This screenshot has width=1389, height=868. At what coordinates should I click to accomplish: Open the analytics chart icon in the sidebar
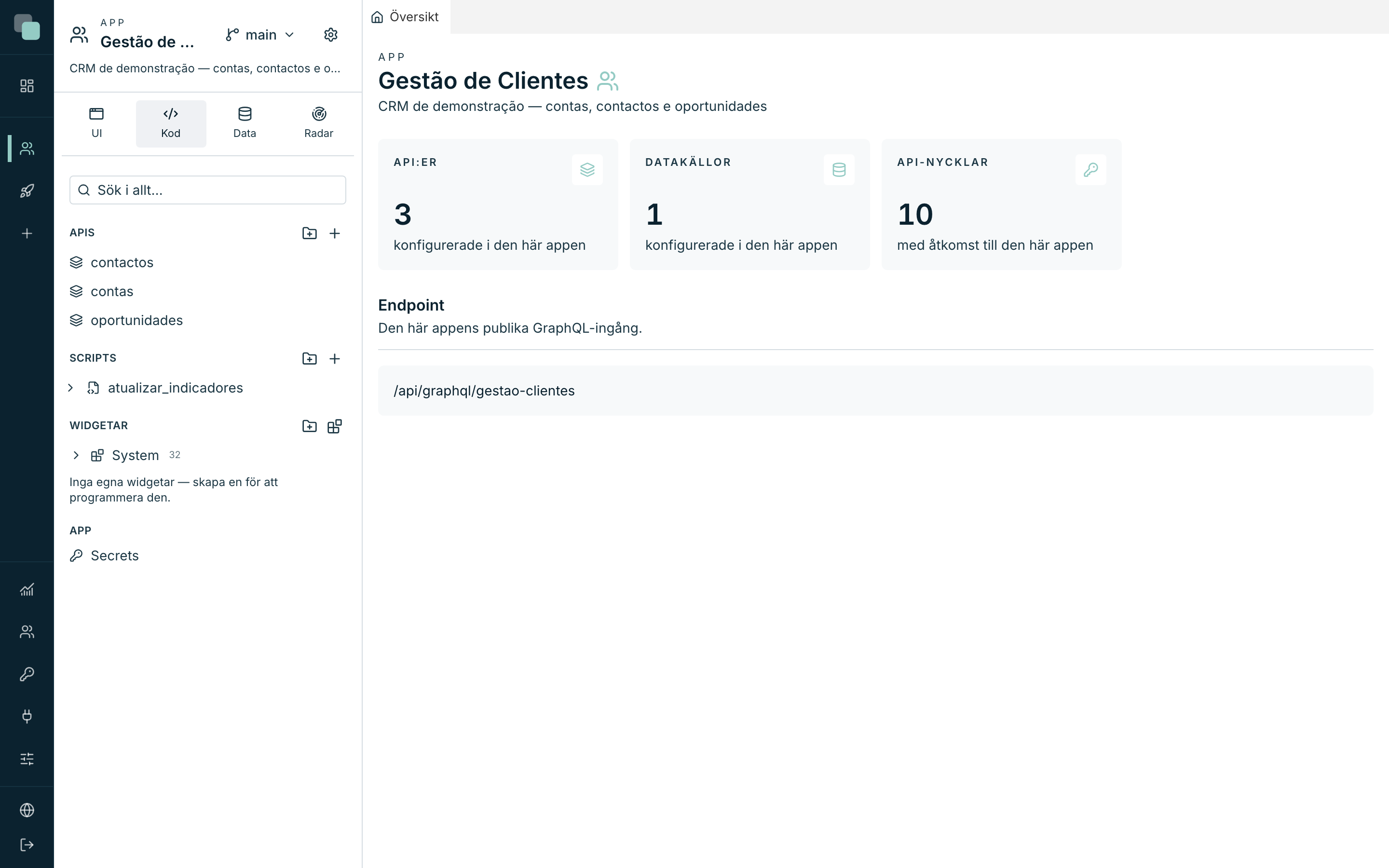pos(27,590)
